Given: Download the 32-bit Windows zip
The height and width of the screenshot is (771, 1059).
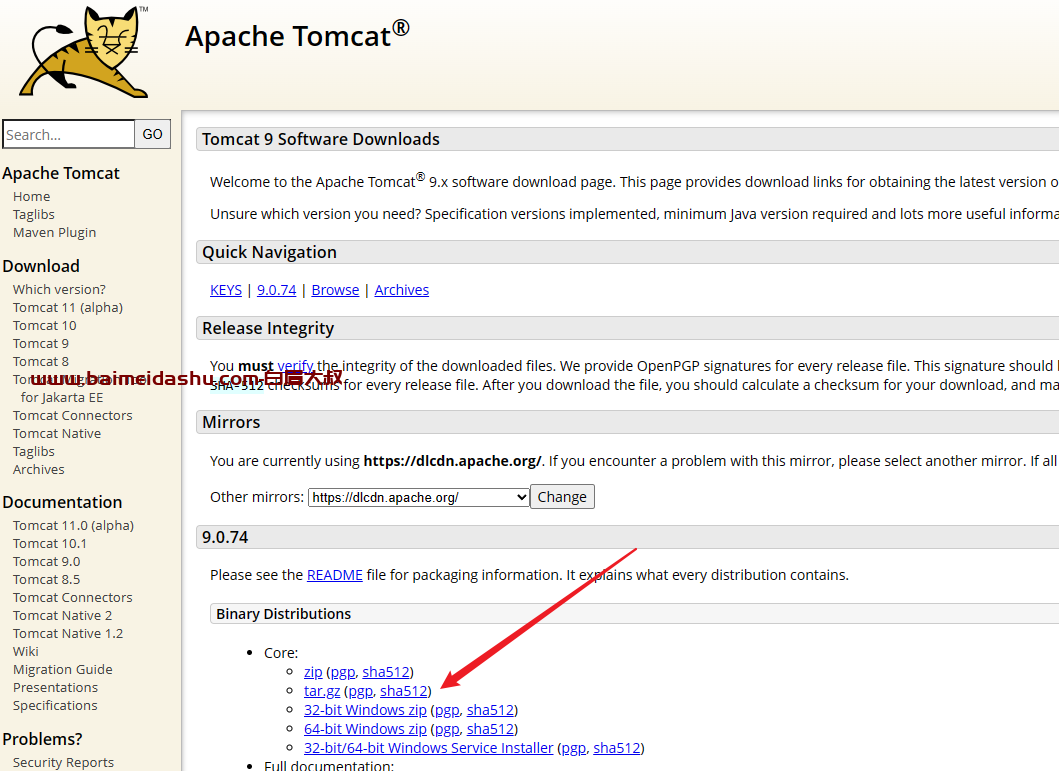Looking at the screenshot, I should tap(365, 710).
